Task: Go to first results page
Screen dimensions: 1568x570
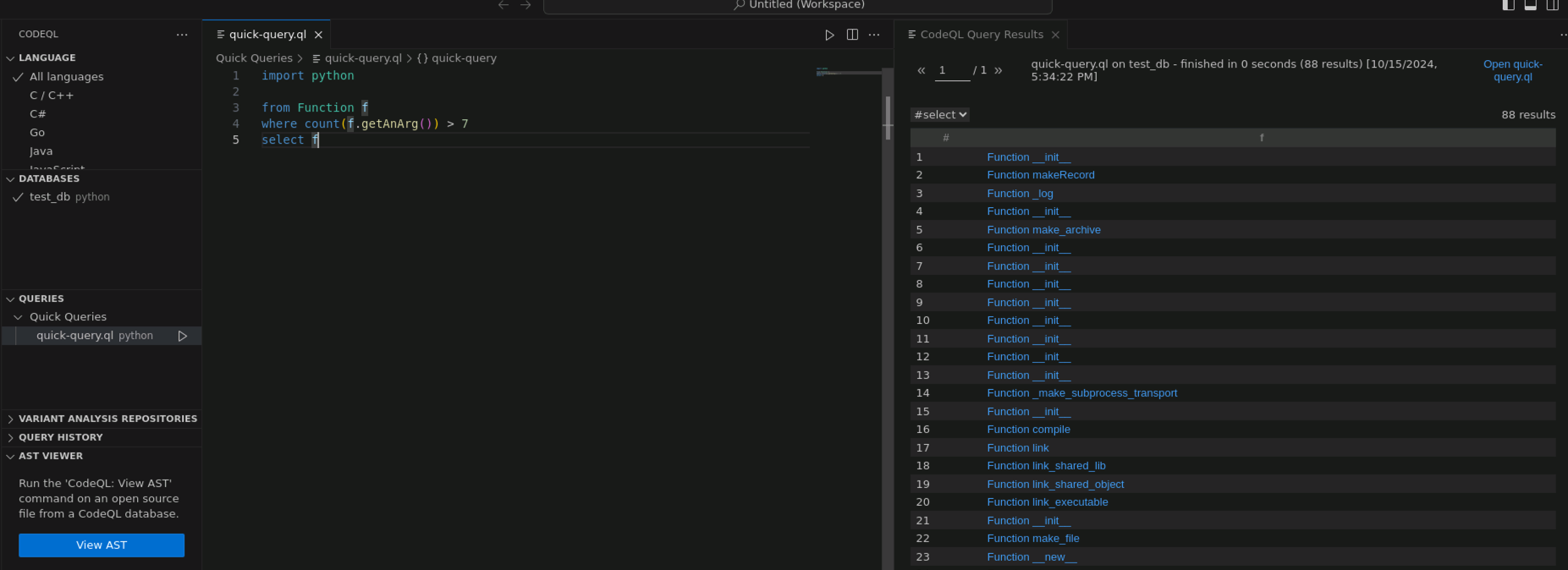Action: 922,70
